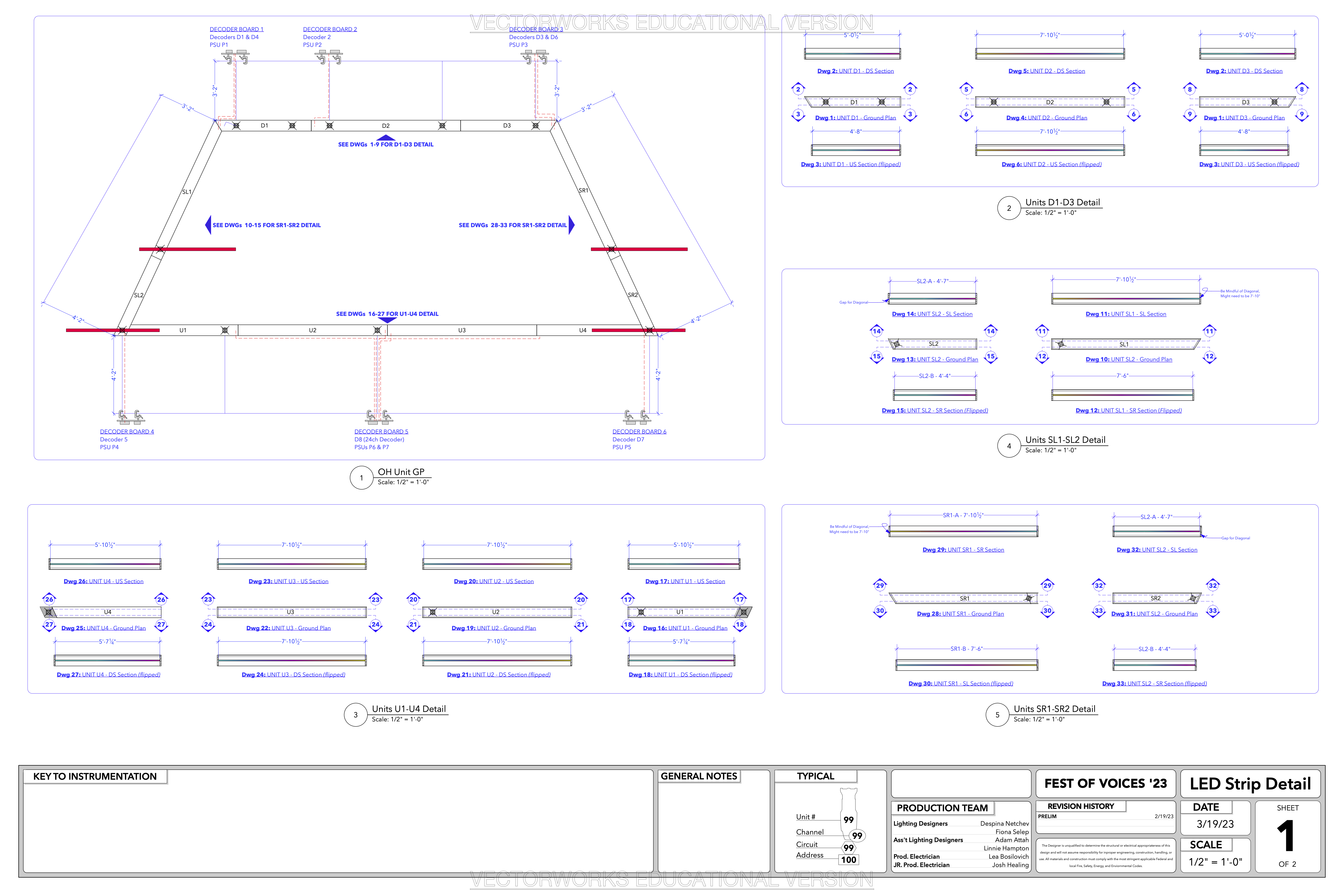Open Dwg 29: UNIT SR1 - SR Section link
Viewport: 1344px width, 896px height.
pyautogui.click(x=963, y=550)
